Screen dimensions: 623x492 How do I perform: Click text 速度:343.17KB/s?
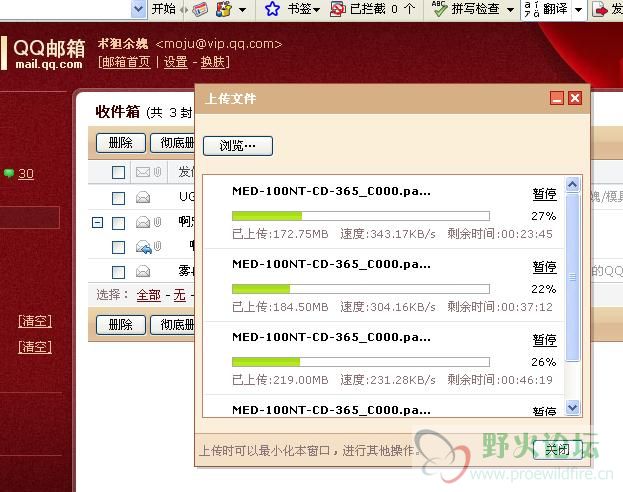388,234
